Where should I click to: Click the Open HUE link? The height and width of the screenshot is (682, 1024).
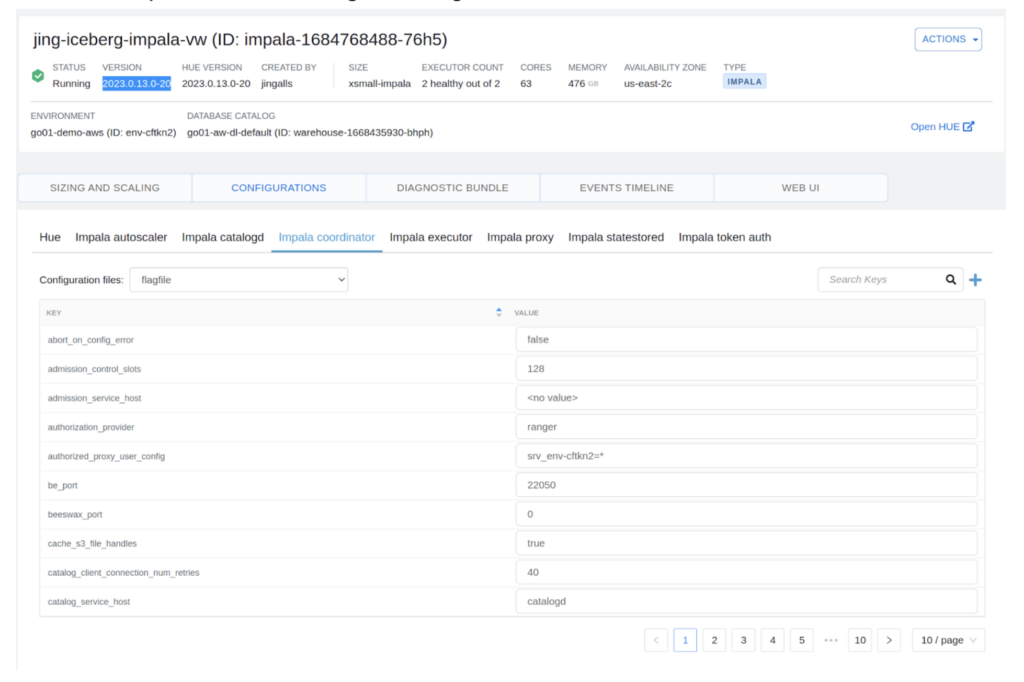tap(936, 126)
